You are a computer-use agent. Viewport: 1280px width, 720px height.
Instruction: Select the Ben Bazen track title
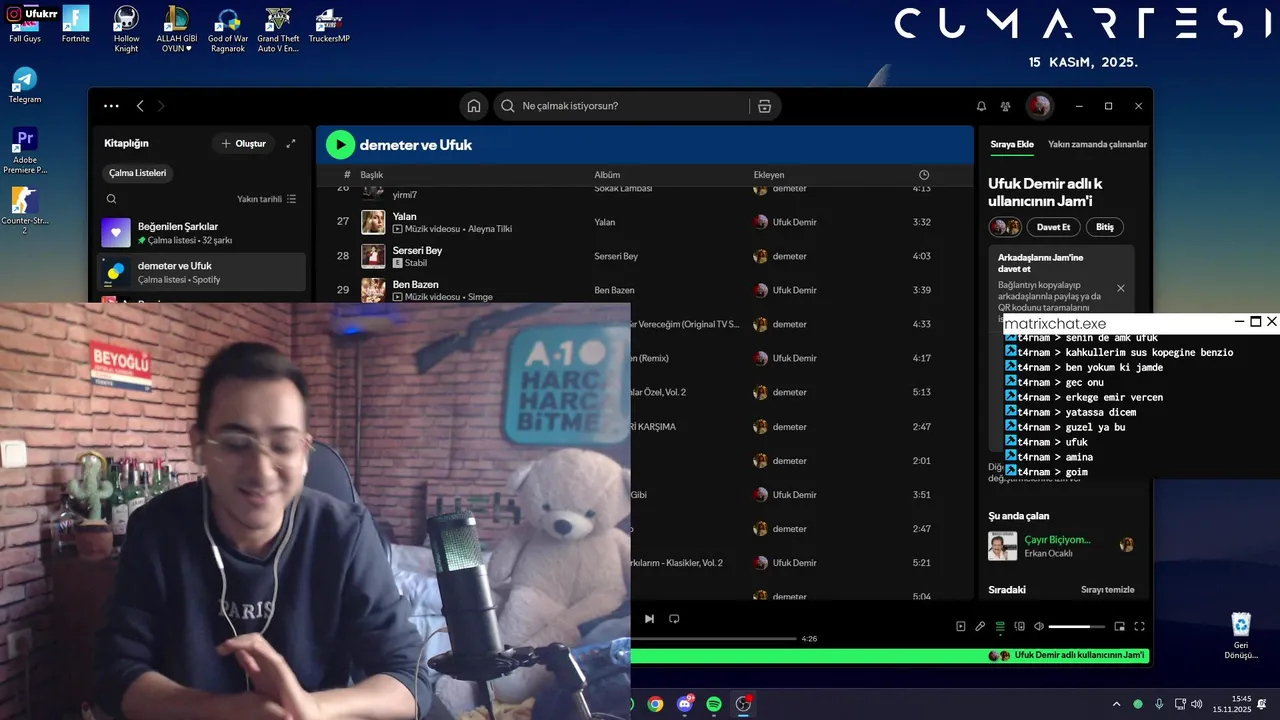click(415, 284)
